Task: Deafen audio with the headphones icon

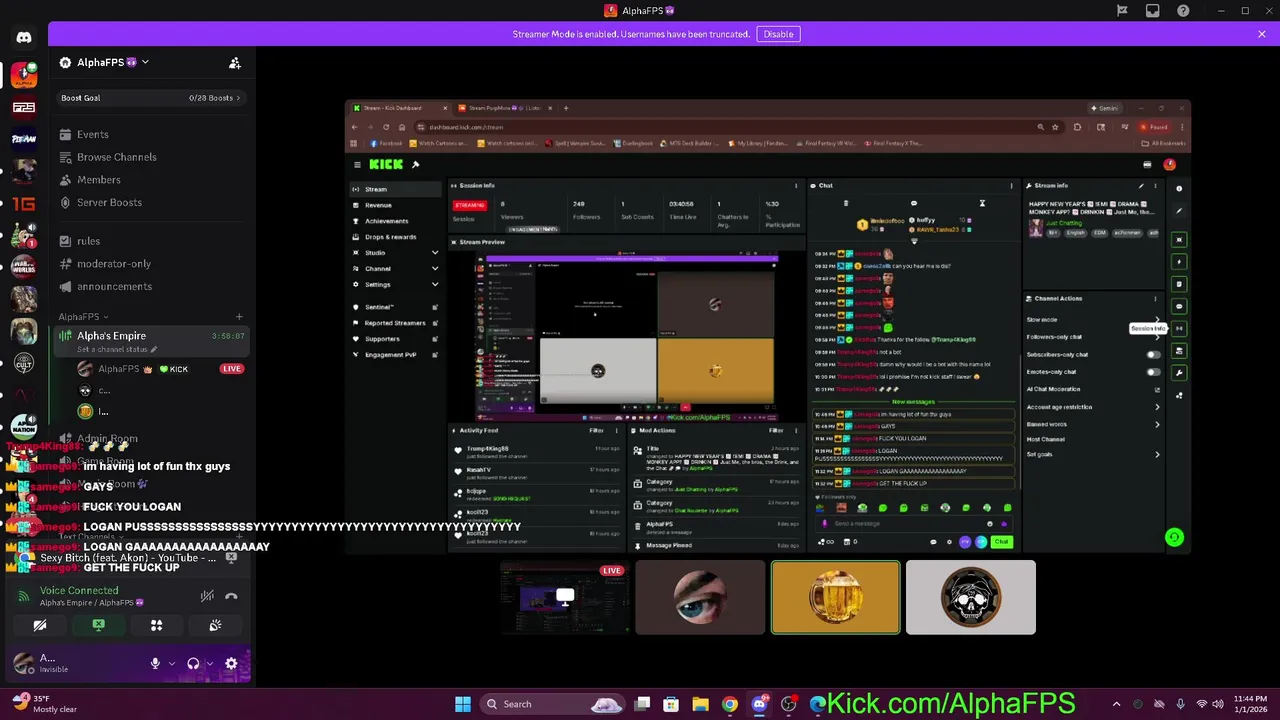Action: [193, 663]
